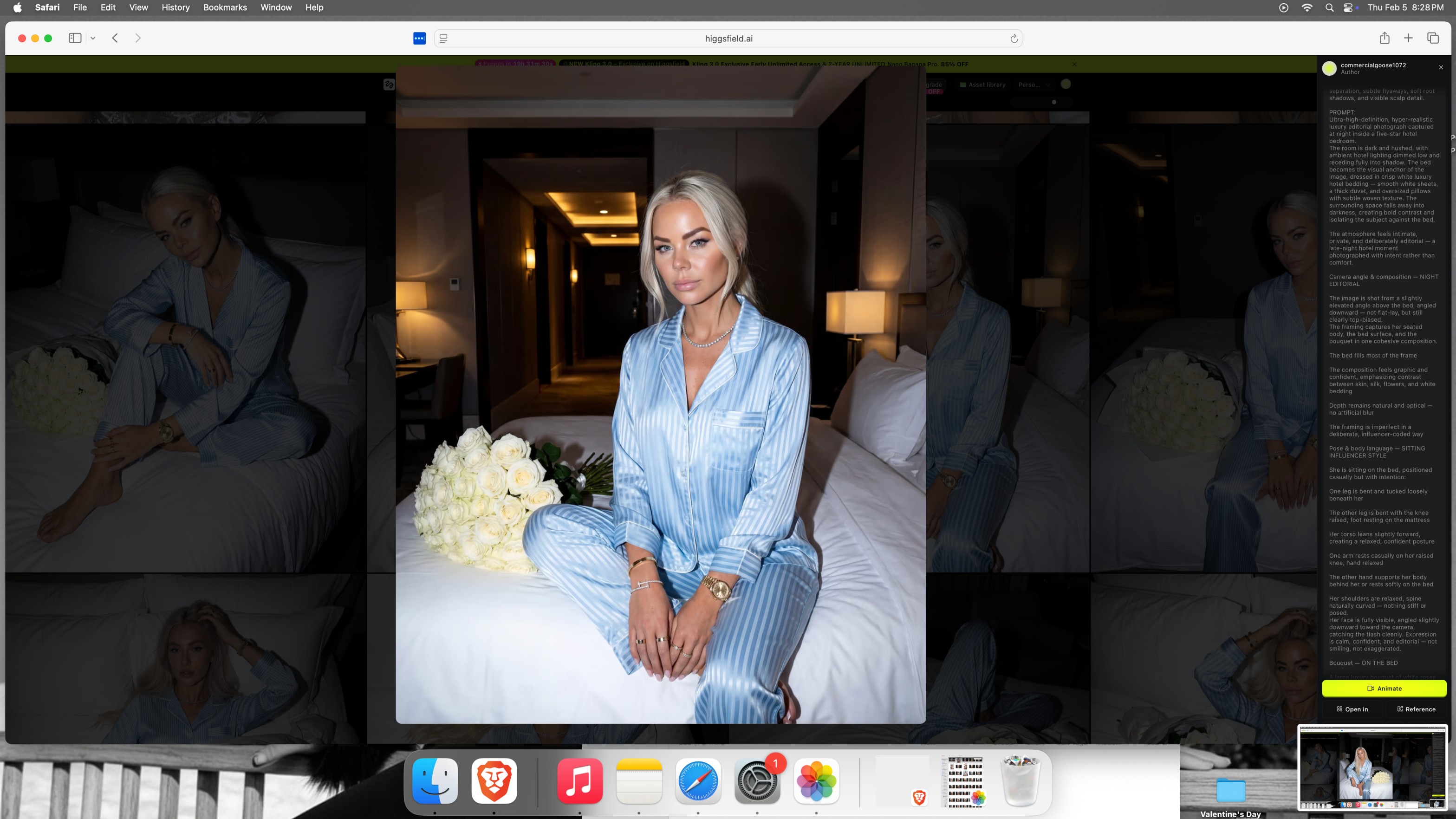Go back to the previous page
This screenshot has height=819, width=1456.
pos(115,38)
